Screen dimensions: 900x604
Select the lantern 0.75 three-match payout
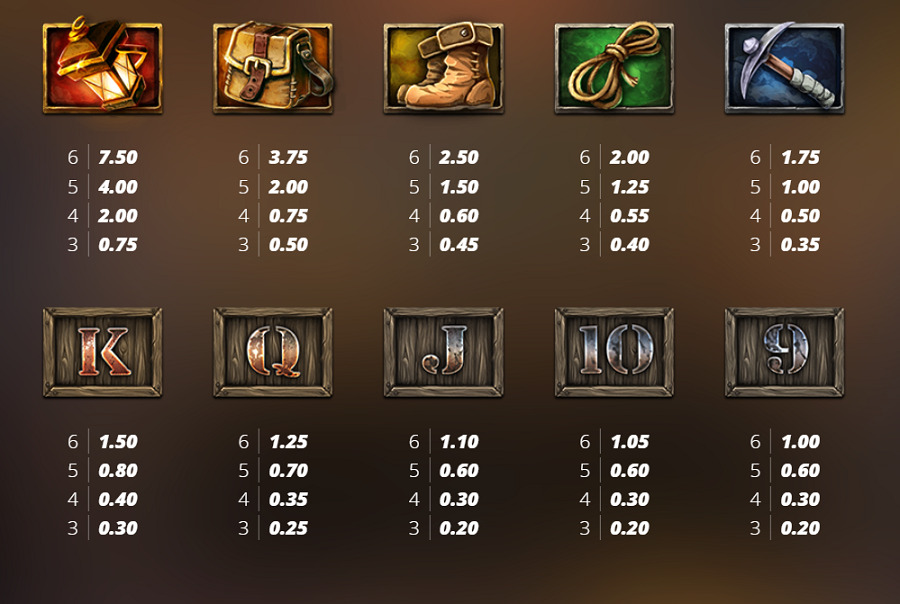[118, 245]
